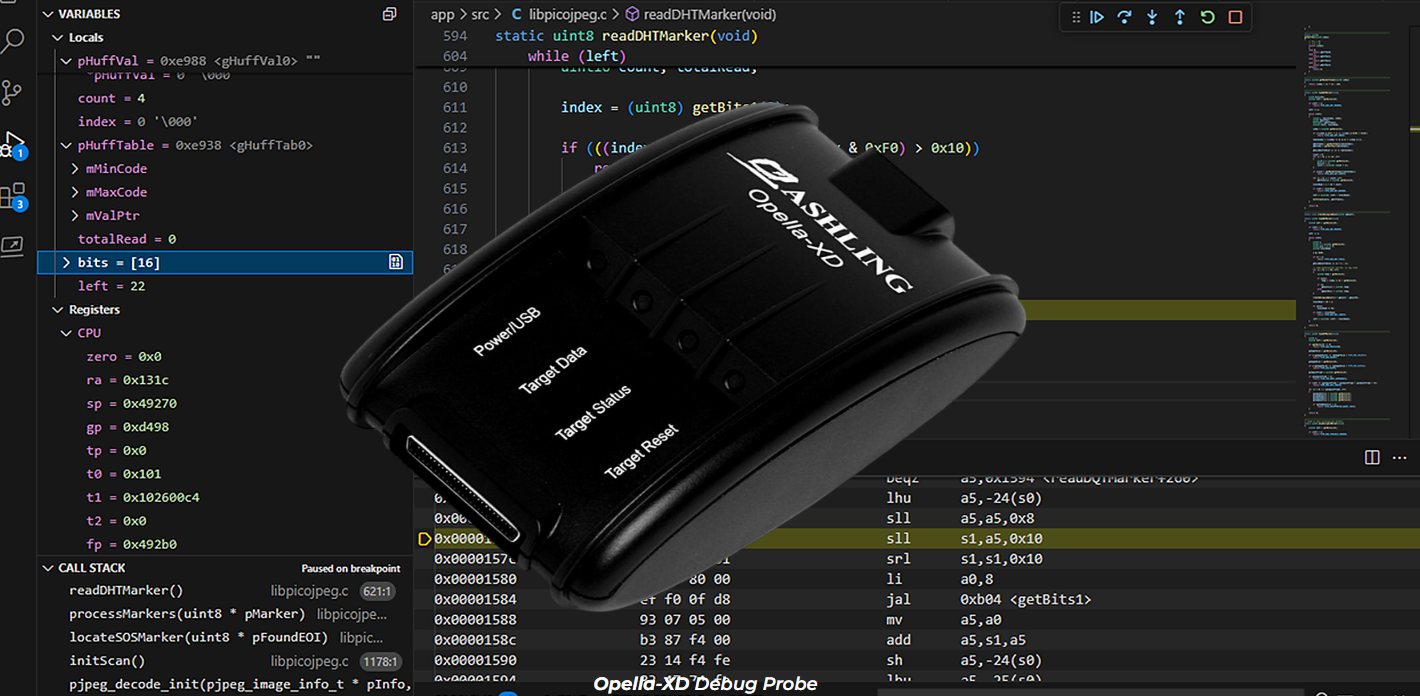Open Search in the activity bar
Image resolution: width=1420 pixels, height=696 pixels.
coord(13,42)
